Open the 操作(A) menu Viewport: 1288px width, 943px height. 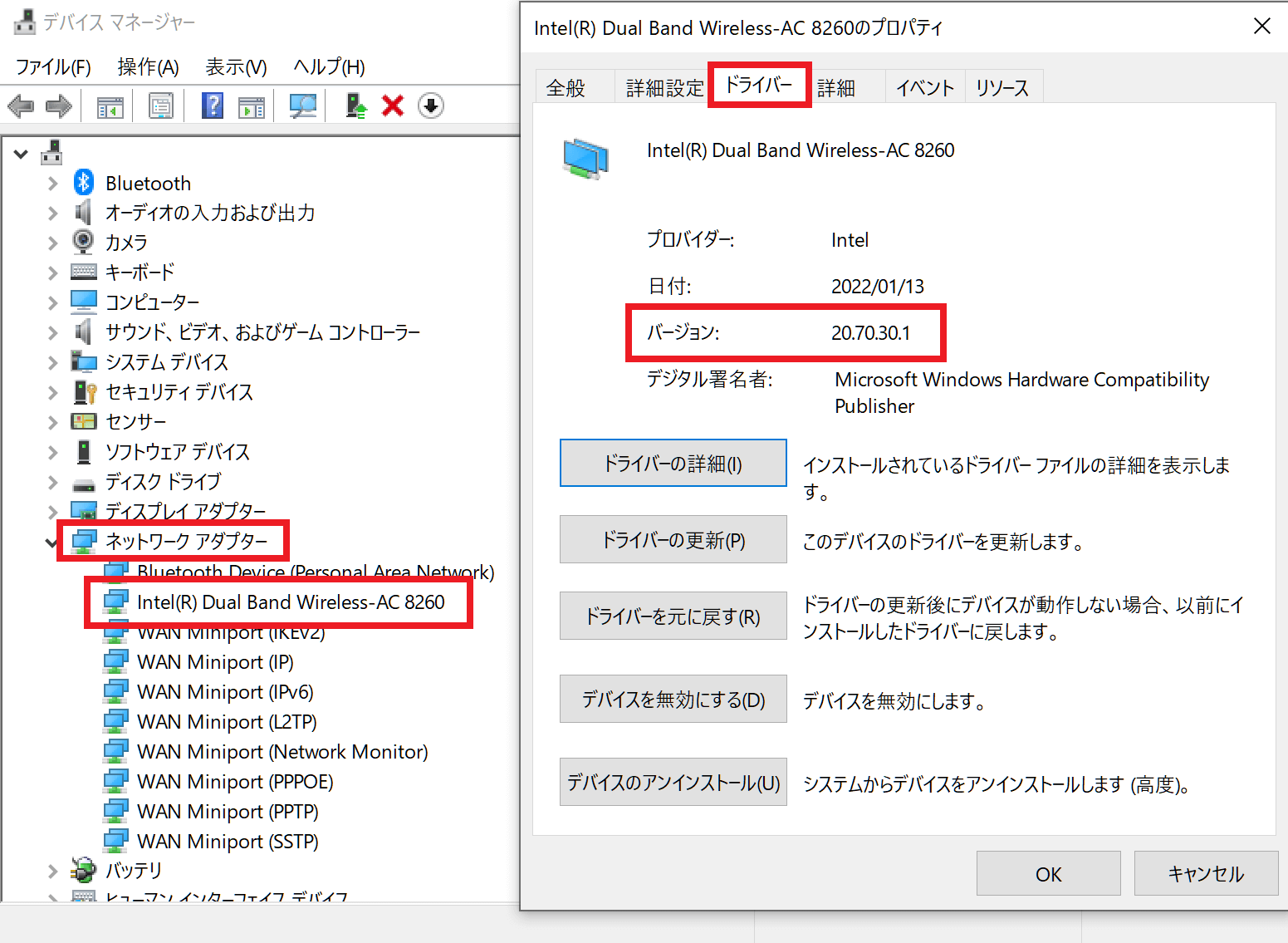click(x=149, y=66)
